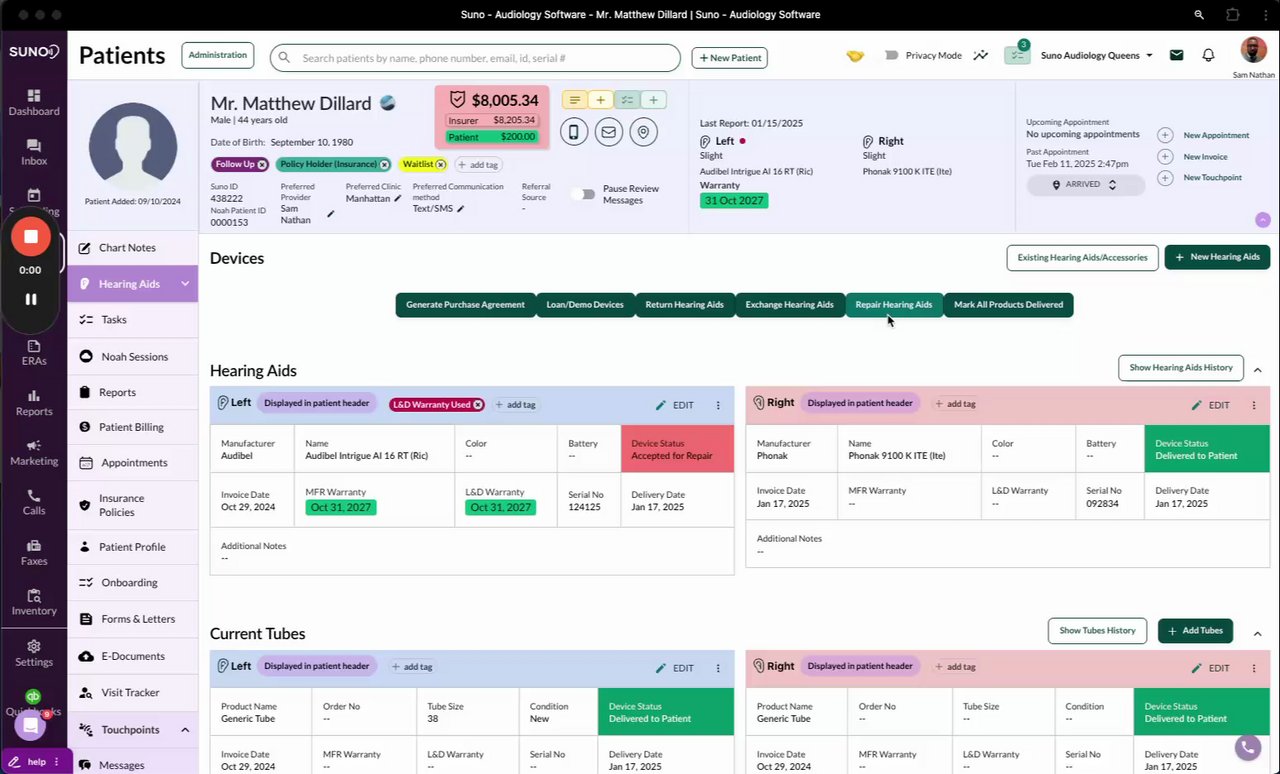Toggle Pause Review Messages switch
This screenshot has width=1280, height=774.
point(583,194)
